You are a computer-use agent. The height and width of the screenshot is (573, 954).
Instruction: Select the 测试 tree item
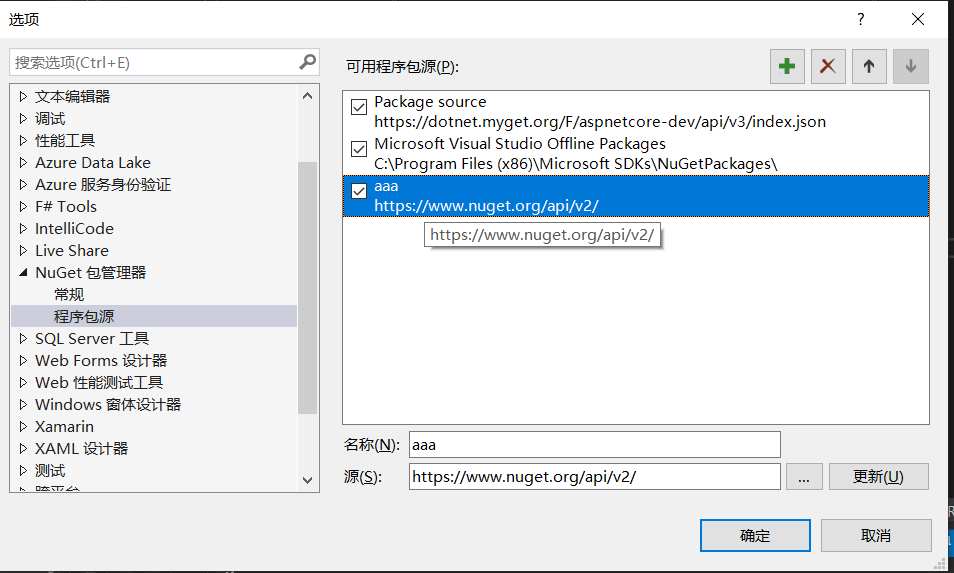(x=49, y=470)
